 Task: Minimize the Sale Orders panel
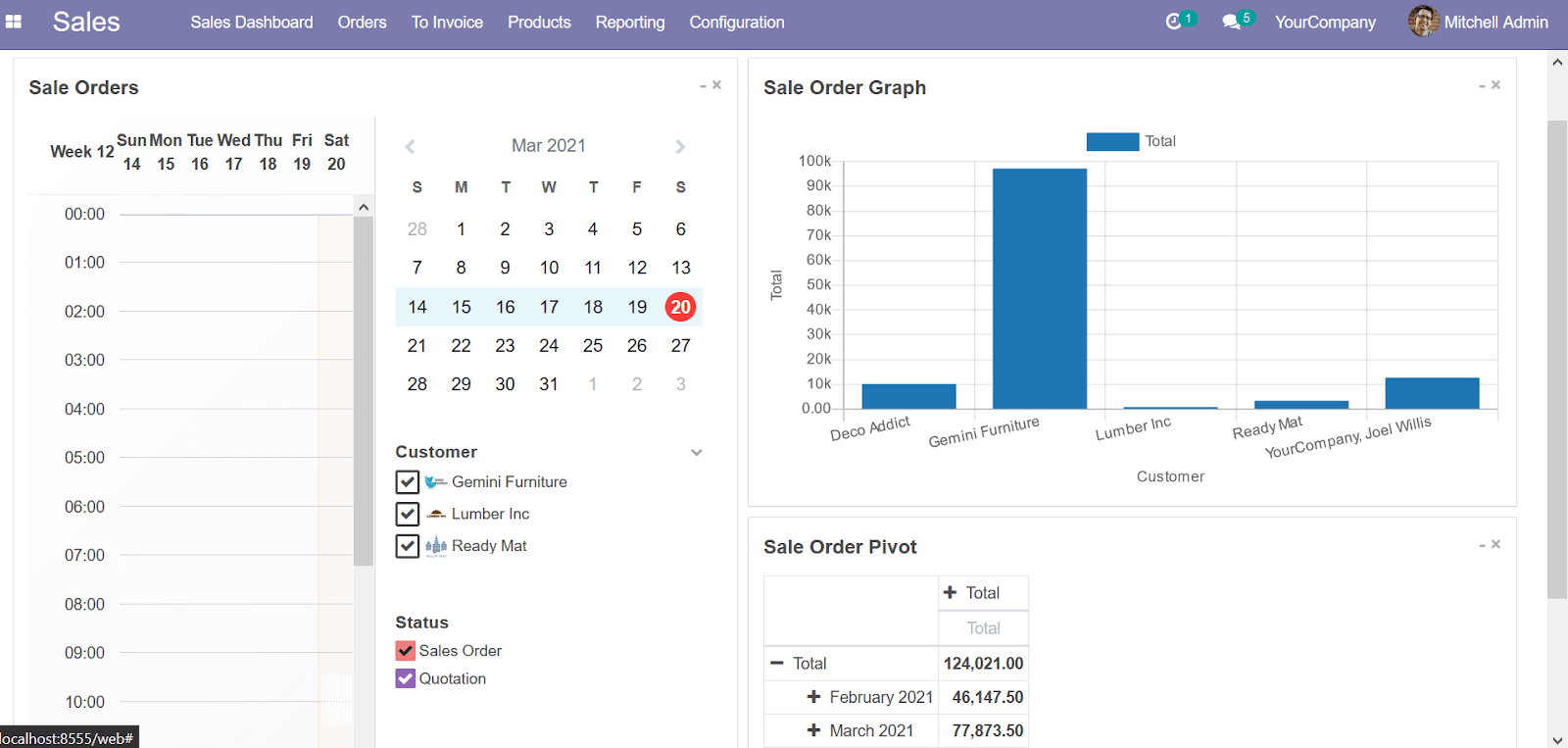coord(703,86)
